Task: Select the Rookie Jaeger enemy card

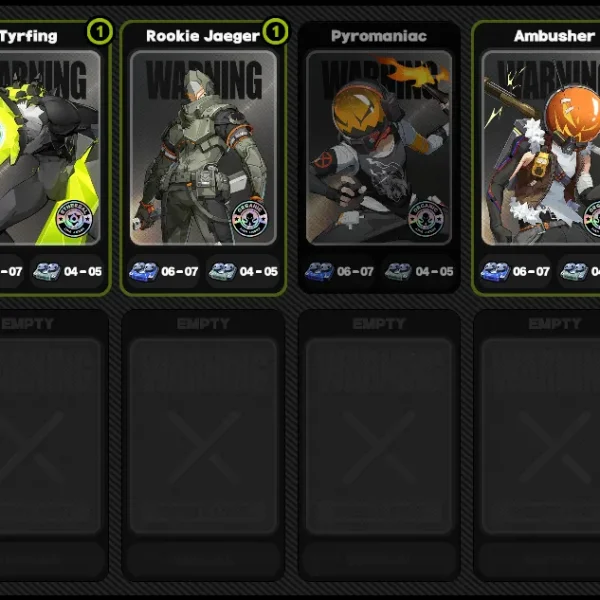Action: click(x=203, y=158)
